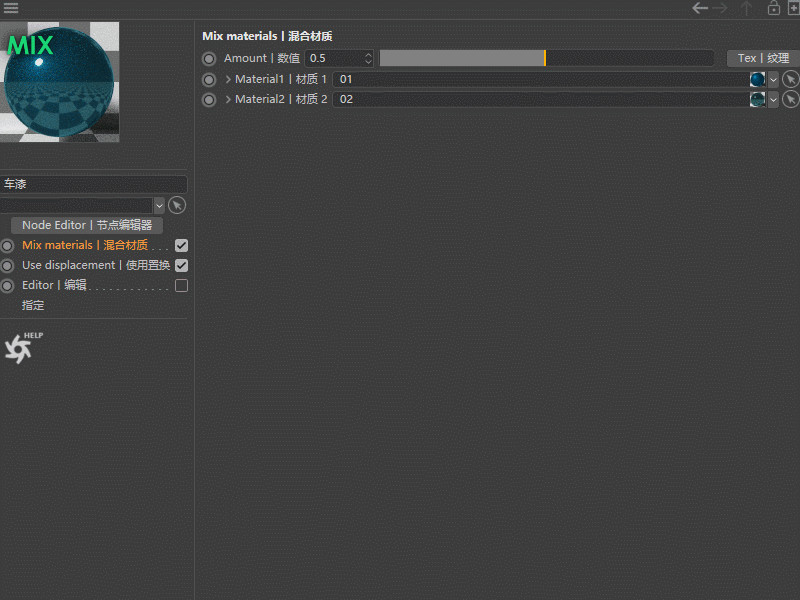
Task: Click the Amount slider bar
Action: click(546, 58)
